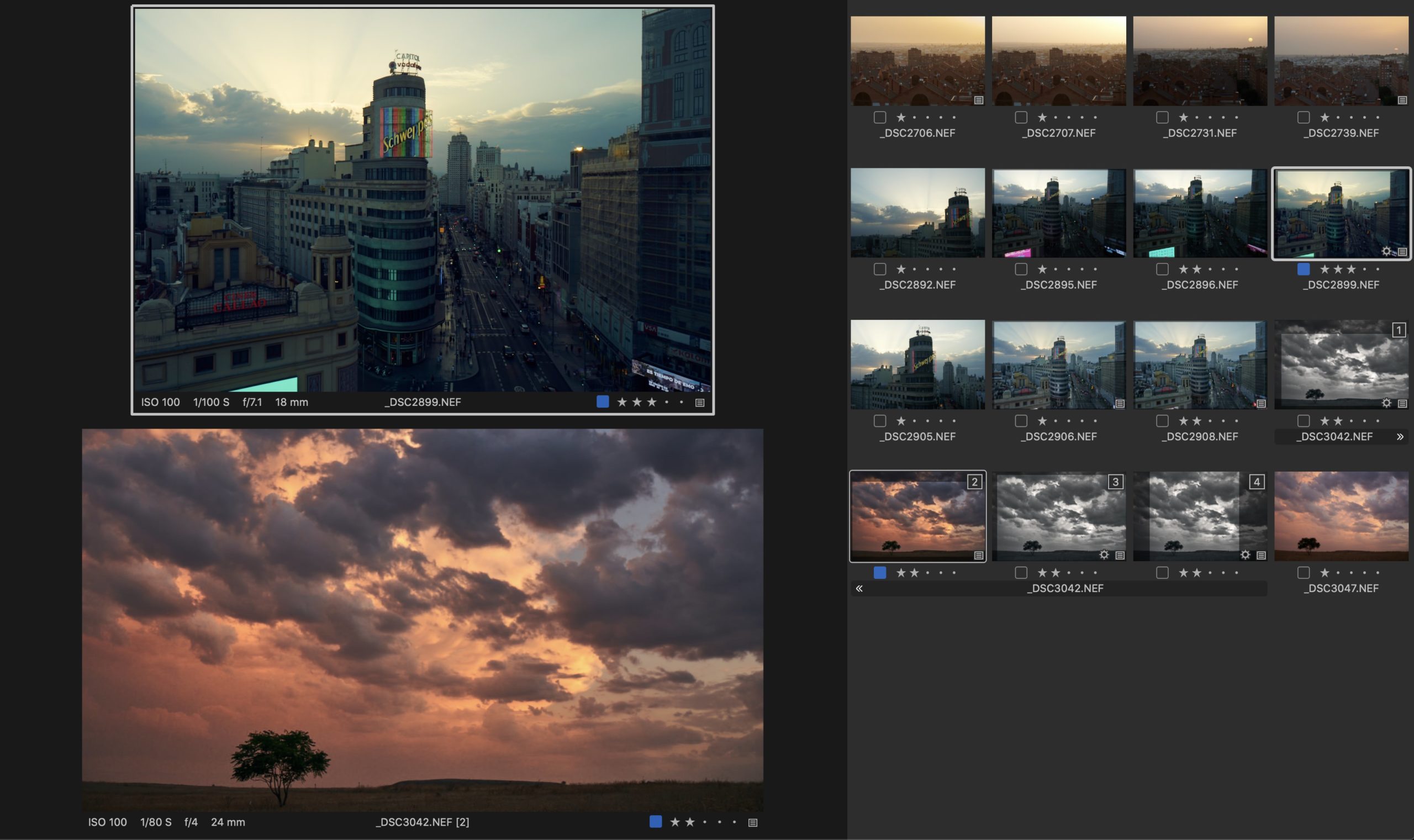Click the metadata icon on _DSC3042 variant 2 thumbnail
Viewport: 1414px width, 840px height.
[x=979, y=555]
